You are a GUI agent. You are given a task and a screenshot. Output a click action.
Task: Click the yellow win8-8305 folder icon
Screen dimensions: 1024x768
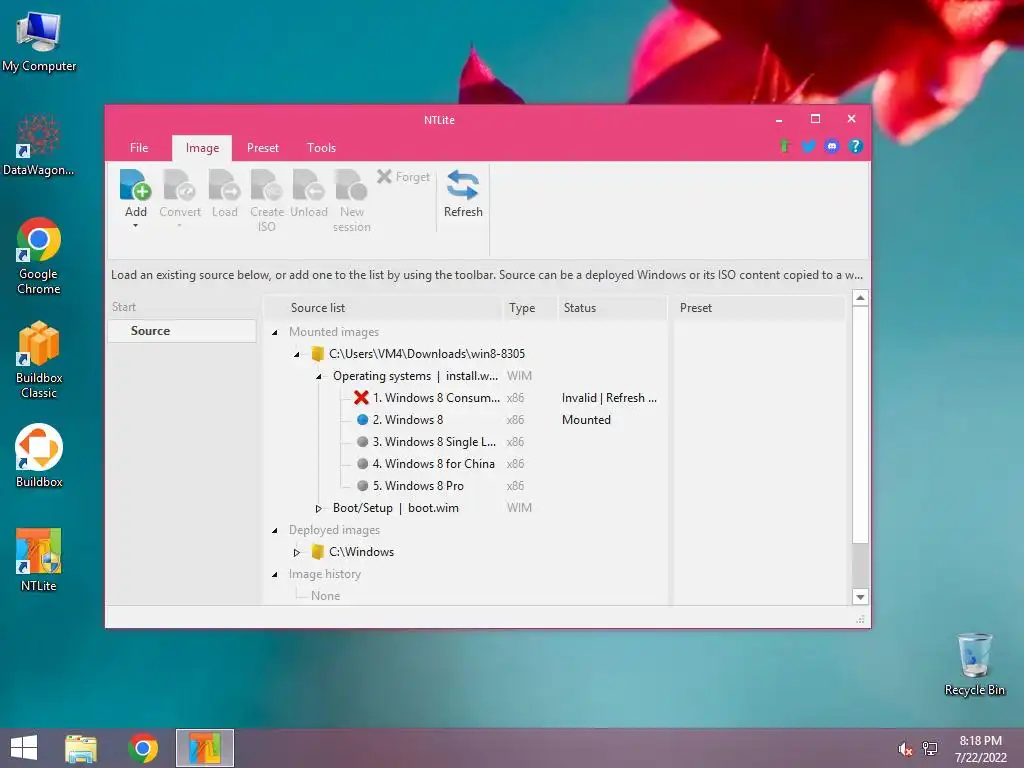tap(317, 354)
